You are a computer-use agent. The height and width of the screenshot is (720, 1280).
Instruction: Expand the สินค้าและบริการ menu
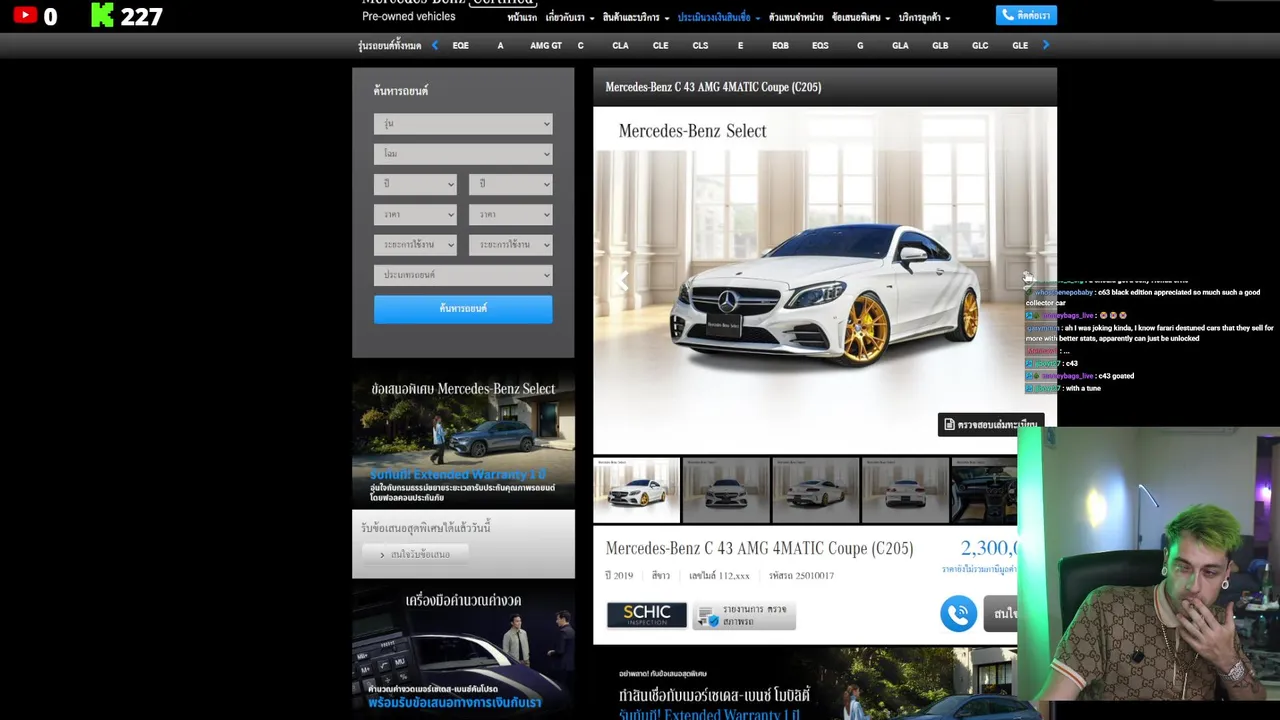point(635,17)
